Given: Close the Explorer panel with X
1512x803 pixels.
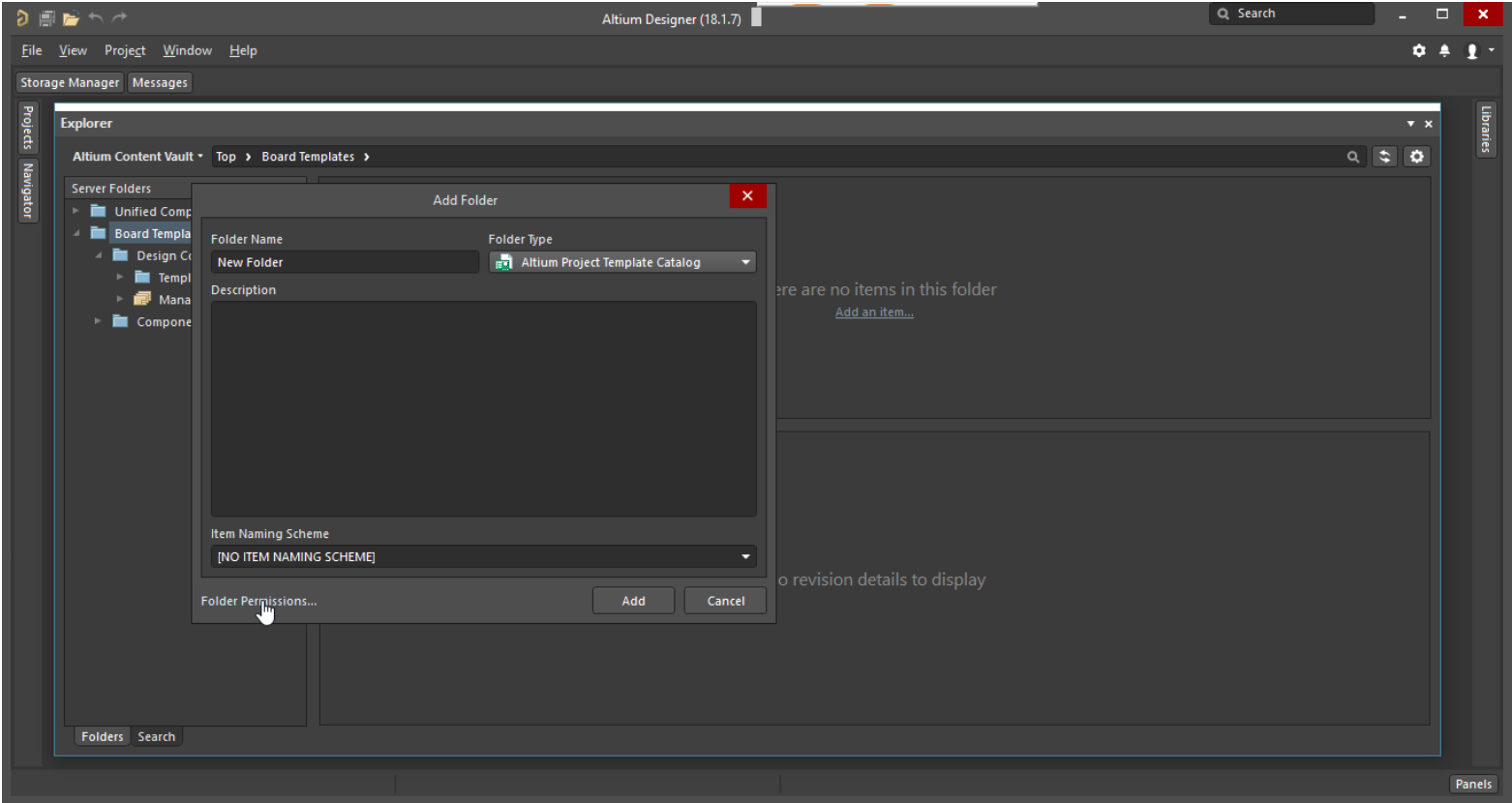Looking at the screenshot, I should tap(1429, 124).
